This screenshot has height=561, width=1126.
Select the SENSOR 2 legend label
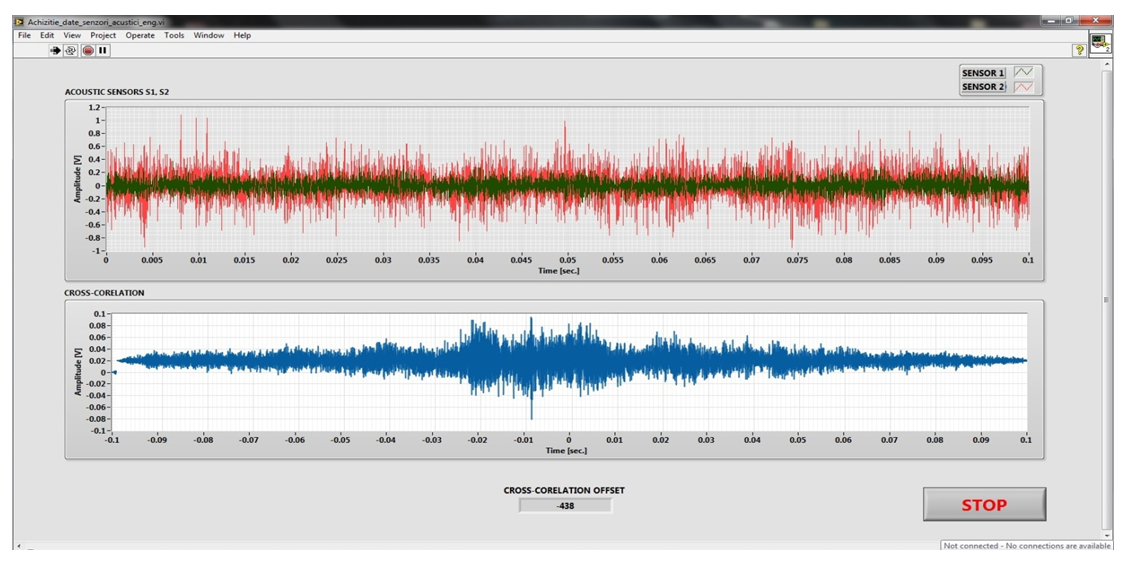[984, 87]
